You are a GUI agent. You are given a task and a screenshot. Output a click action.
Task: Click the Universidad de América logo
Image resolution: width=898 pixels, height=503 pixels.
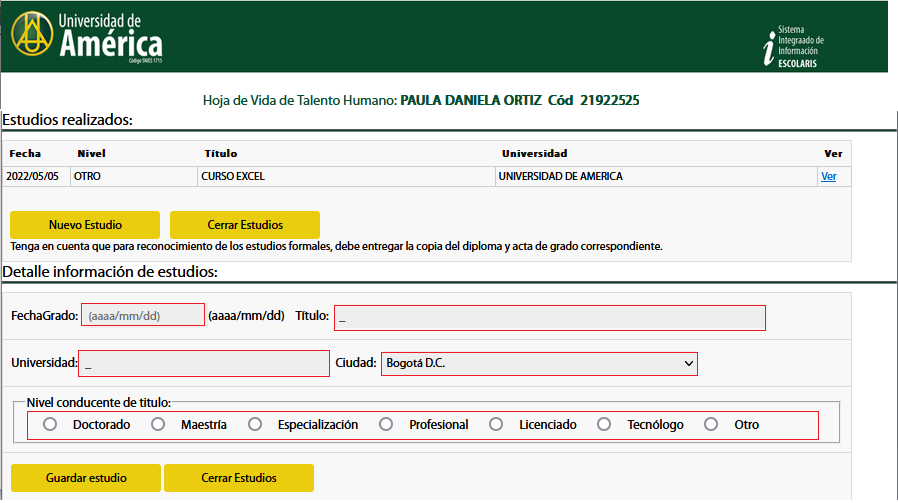coord(86,37)
